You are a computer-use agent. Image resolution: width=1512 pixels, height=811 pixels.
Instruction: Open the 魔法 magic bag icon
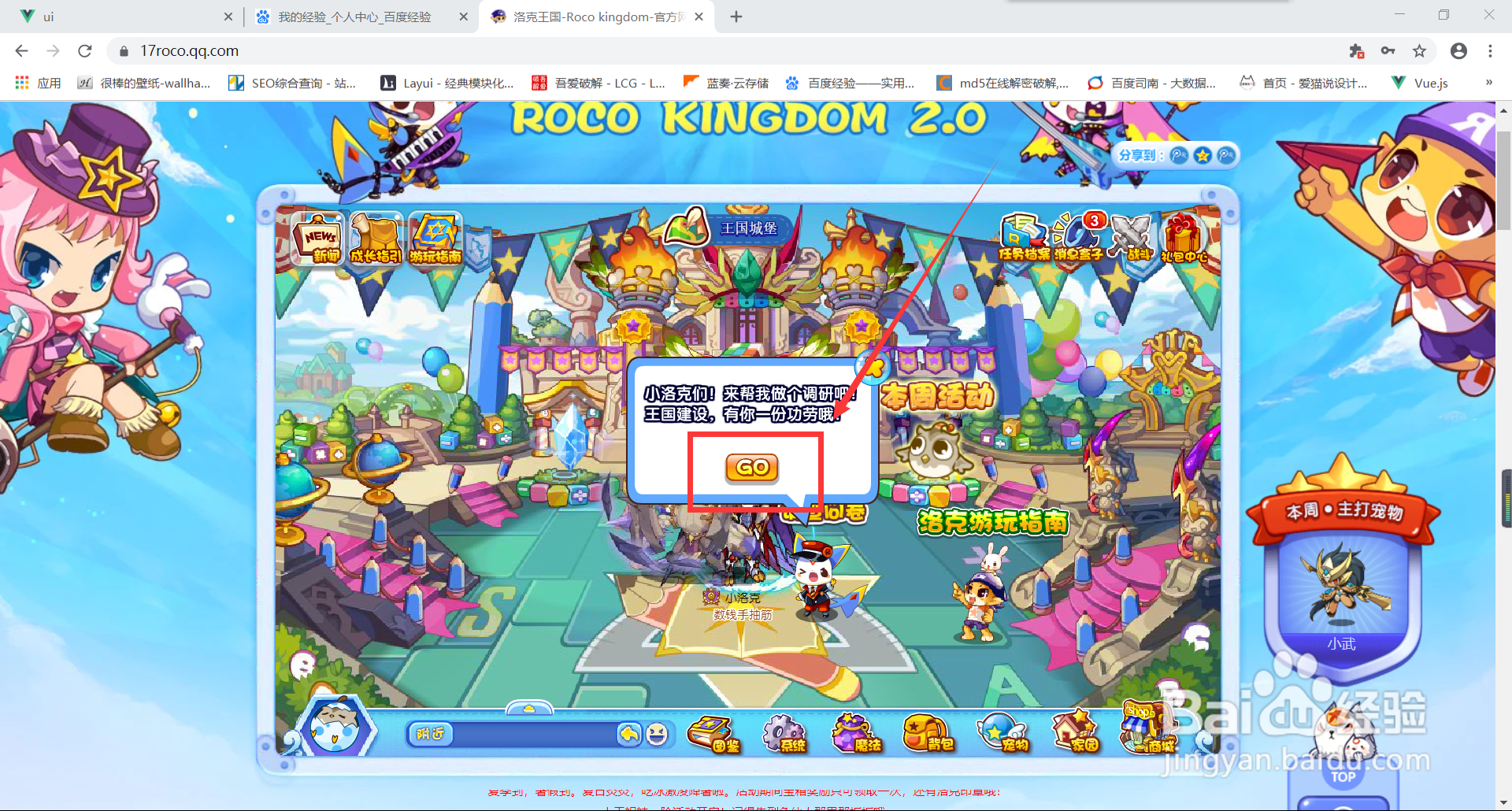(856, 734)
